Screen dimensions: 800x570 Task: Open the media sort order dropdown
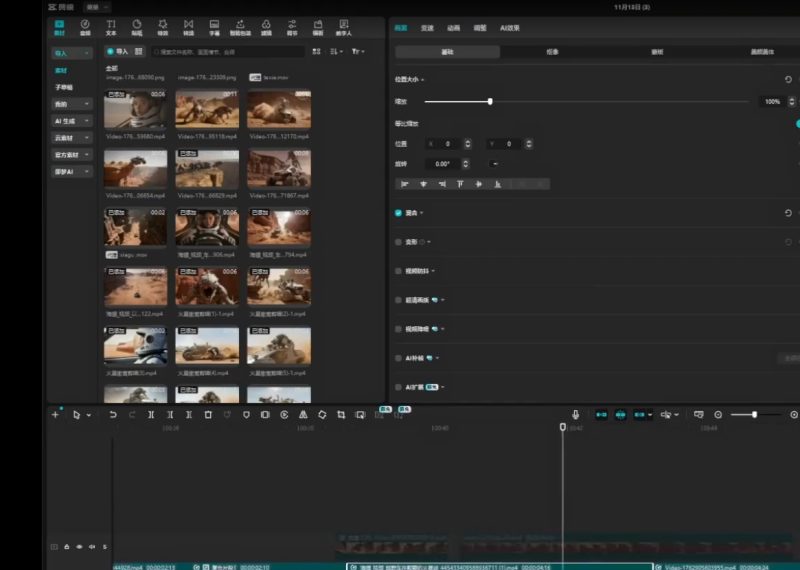(337, 52)
